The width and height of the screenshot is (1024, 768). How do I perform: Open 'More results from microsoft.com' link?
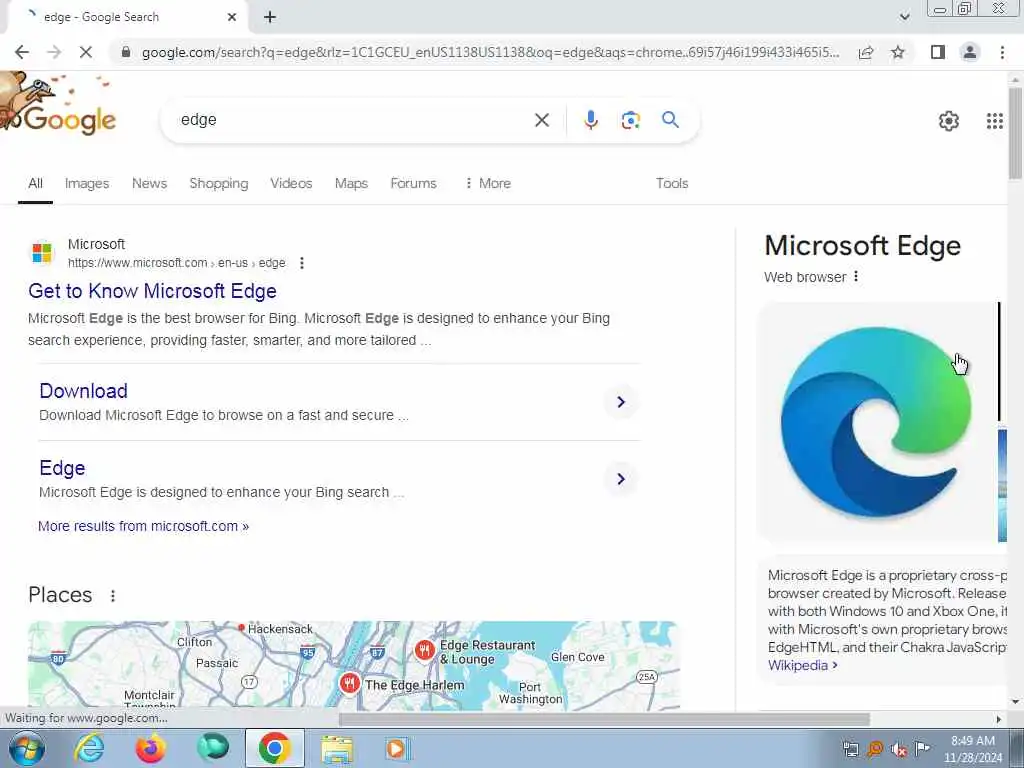click(144, 526)
